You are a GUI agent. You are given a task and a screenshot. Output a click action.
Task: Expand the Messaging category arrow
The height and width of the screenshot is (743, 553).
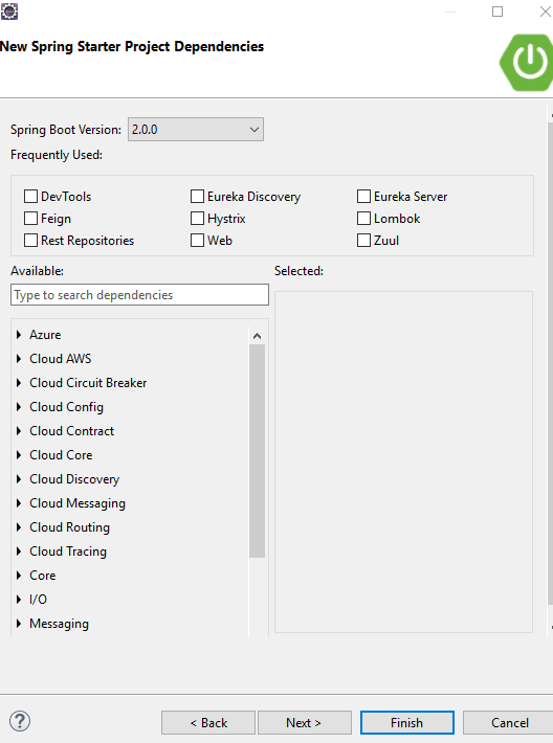(19, 624)
